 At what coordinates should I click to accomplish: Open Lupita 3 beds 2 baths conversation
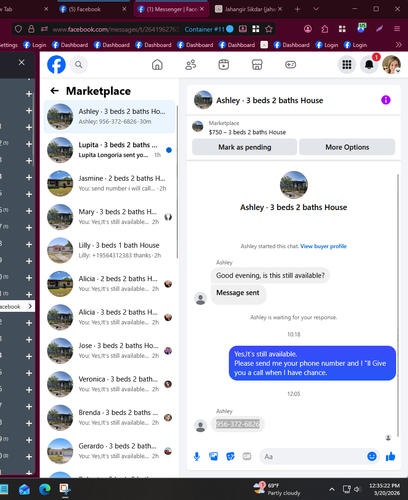(x=109, y=150)
